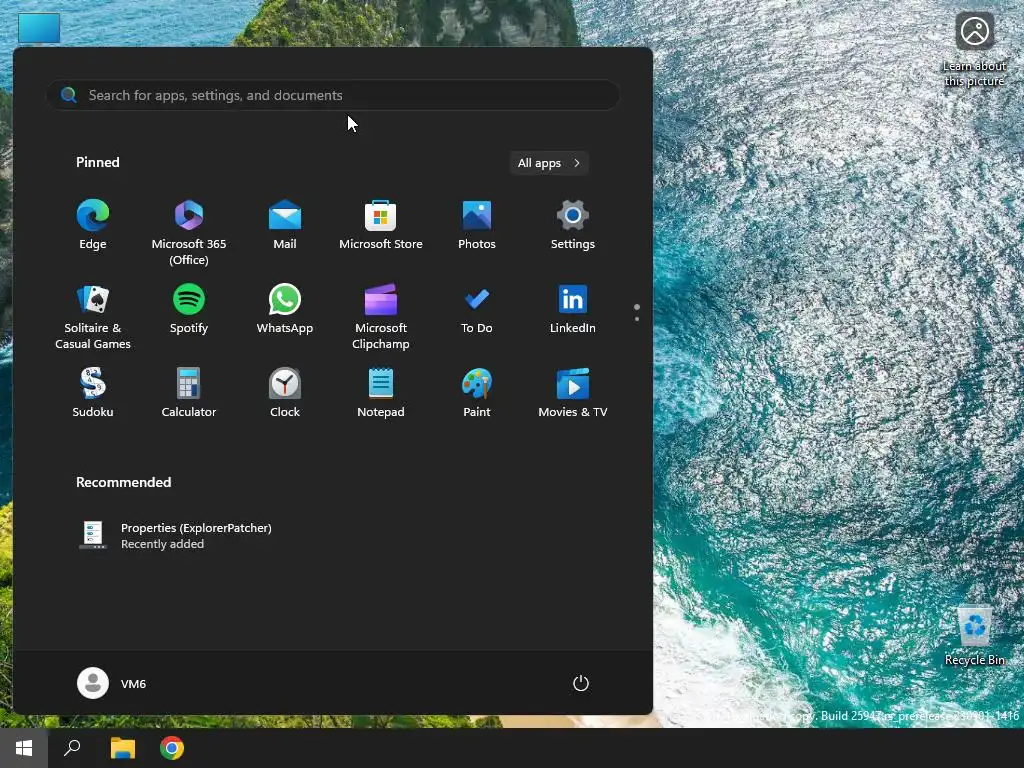This screenshot has height=768, width=1024.
Task: Click the "Recently added" text
Action: [163, 544]
